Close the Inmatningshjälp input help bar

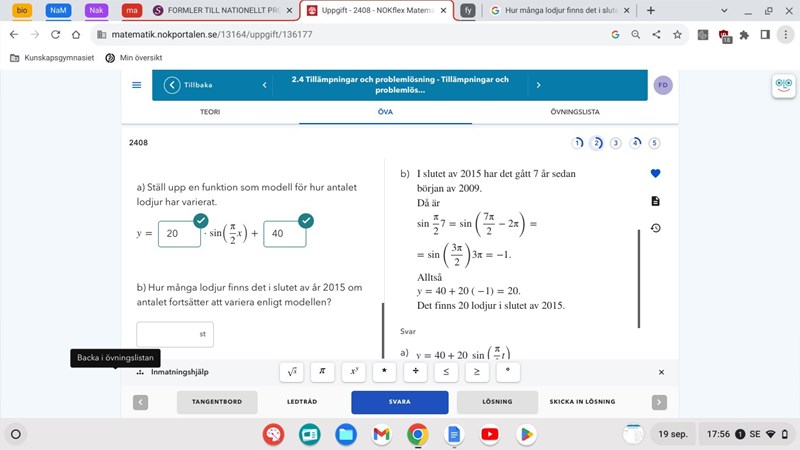[x=661, y=372]
